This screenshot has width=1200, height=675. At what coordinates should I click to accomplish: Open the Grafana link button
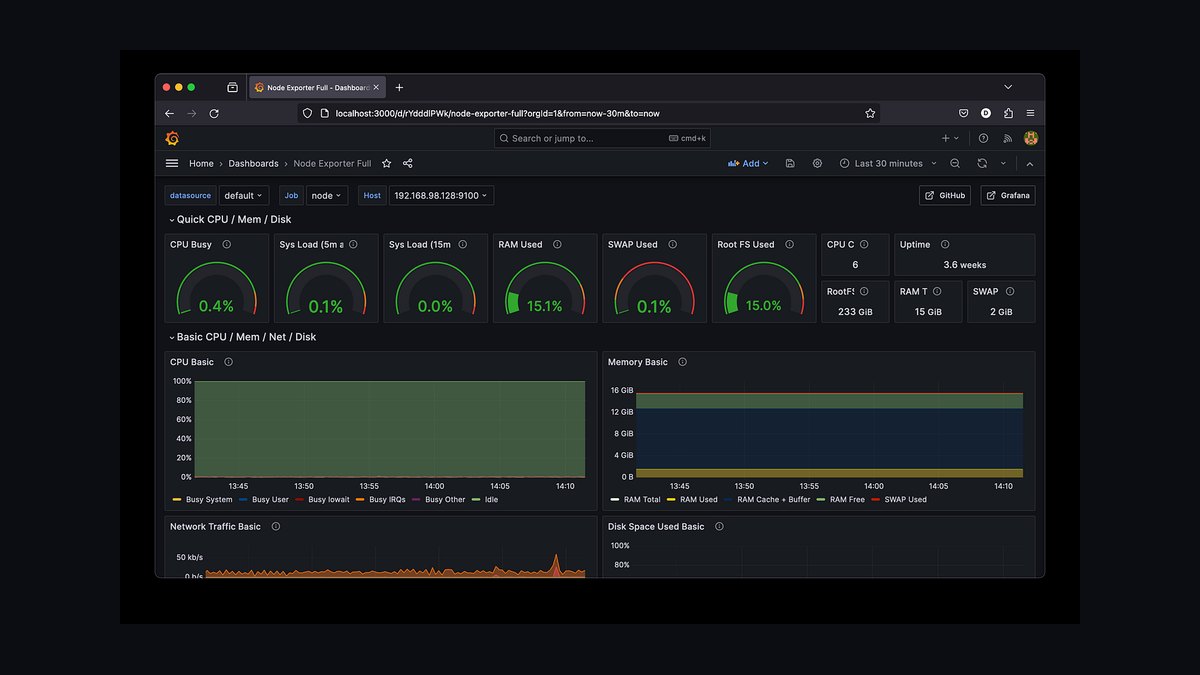coord(1008,195)
